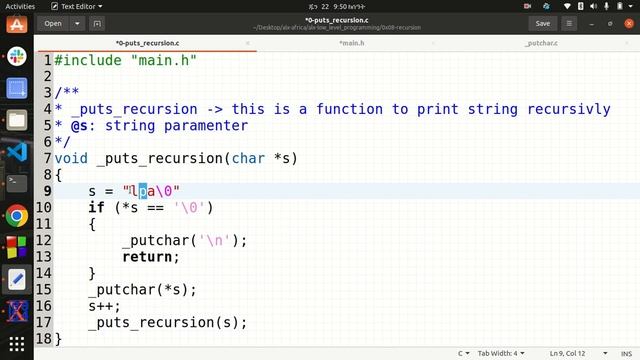Click the string "lpa\0" on line 9

click(x=151, y=191)
